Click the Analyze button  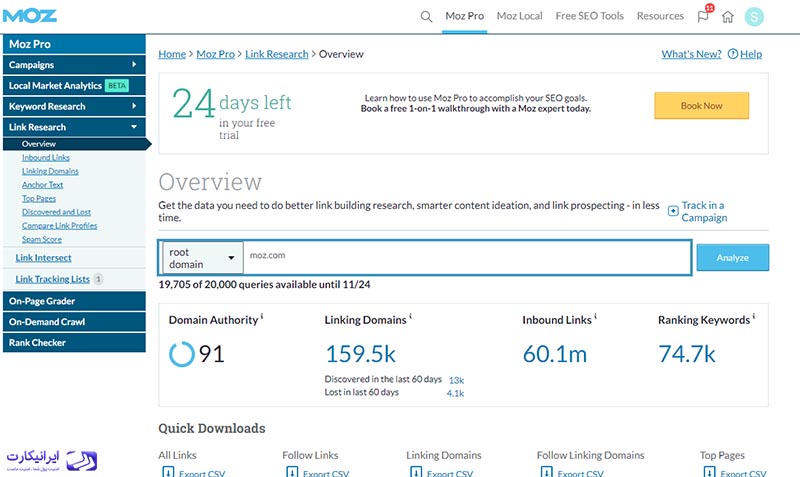pos(733,258)
